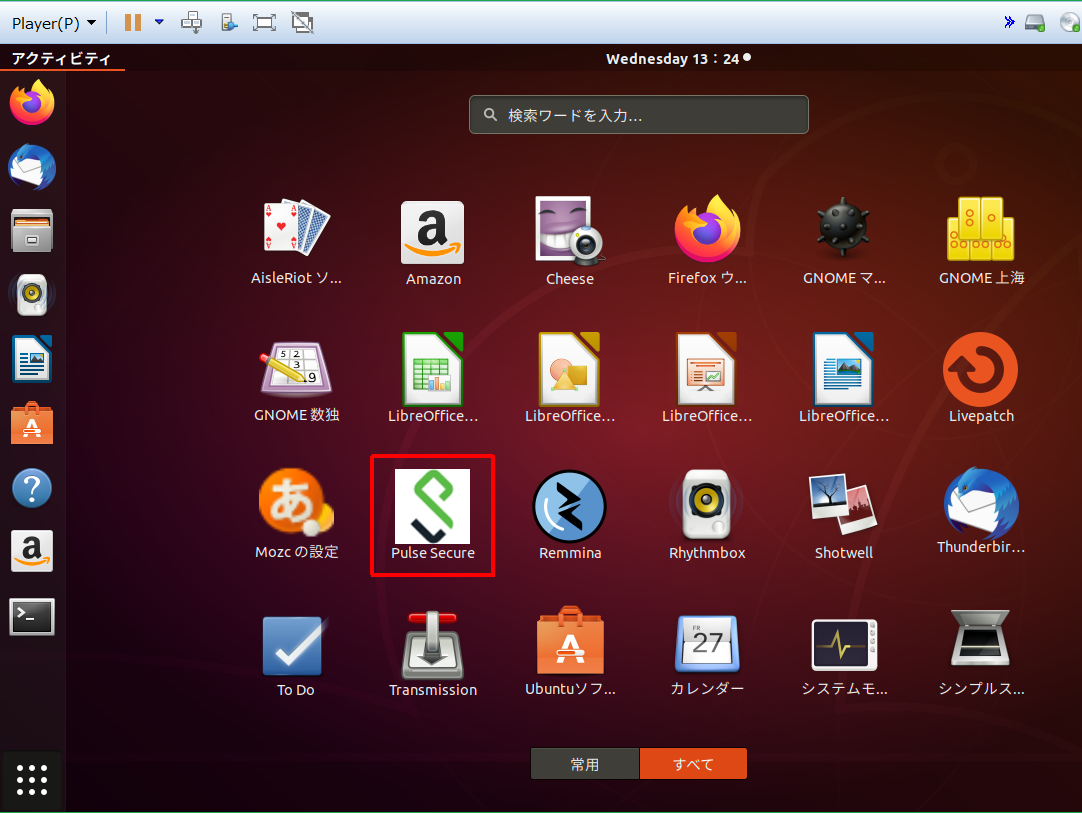Click the アクティビティ button
Viewport: 1082px width, 813px height.
tap(61, 59)
